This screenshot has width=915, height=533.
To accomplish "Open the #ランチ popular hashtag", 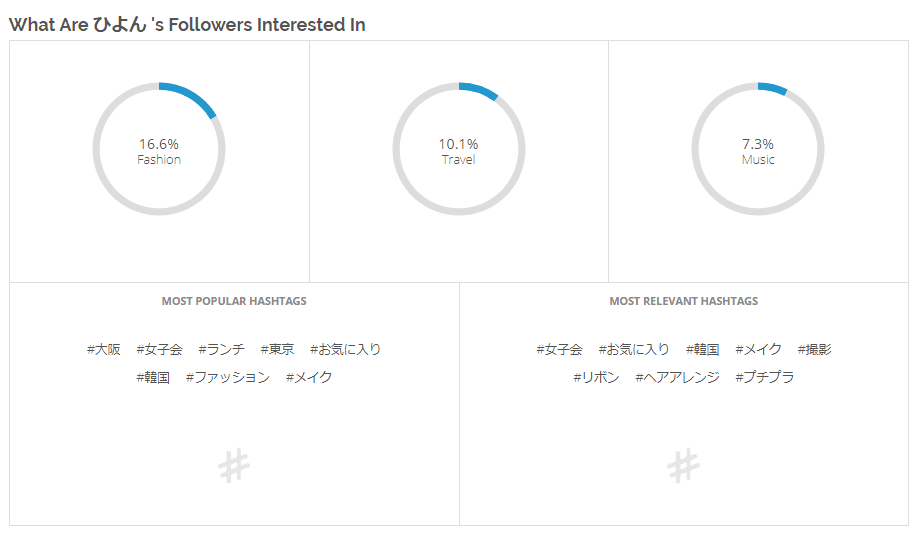I will [x=221, y=350].
